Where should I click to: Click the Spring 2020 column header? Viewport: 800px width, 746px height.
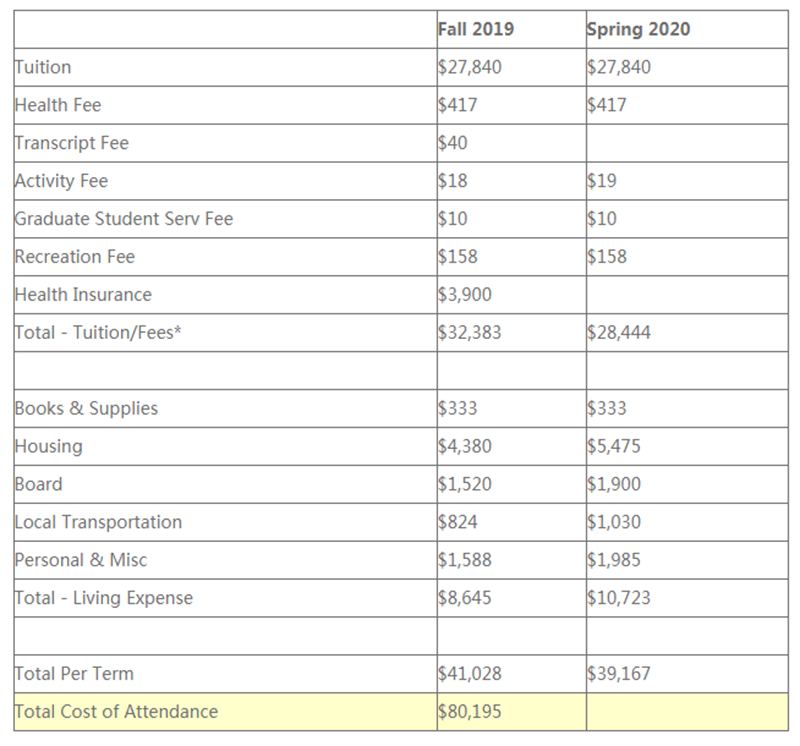point(638,29)
